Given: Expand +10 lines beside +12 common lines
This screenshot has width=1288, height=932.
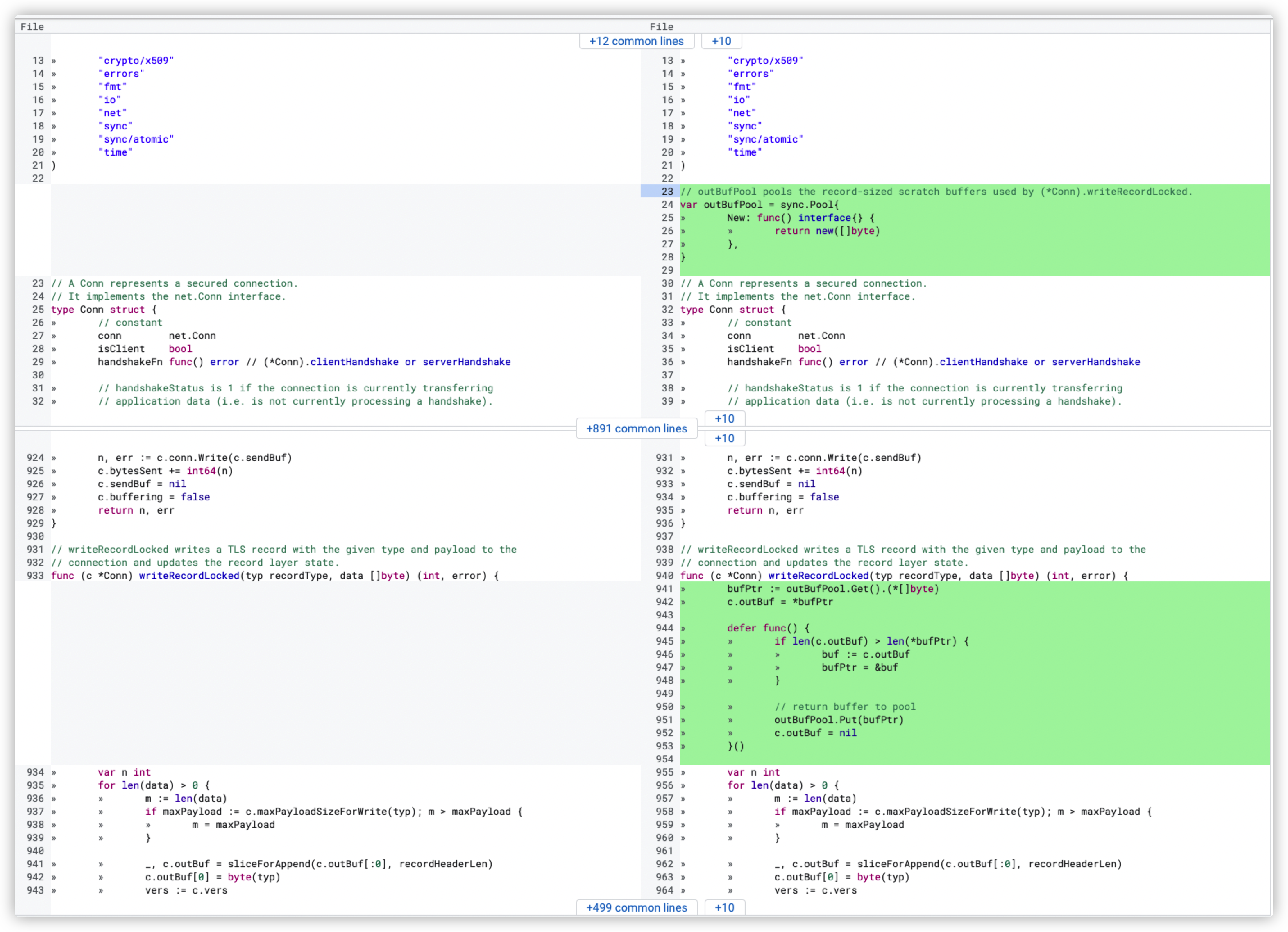Looking at the screenshot, I should coord(721,41).
